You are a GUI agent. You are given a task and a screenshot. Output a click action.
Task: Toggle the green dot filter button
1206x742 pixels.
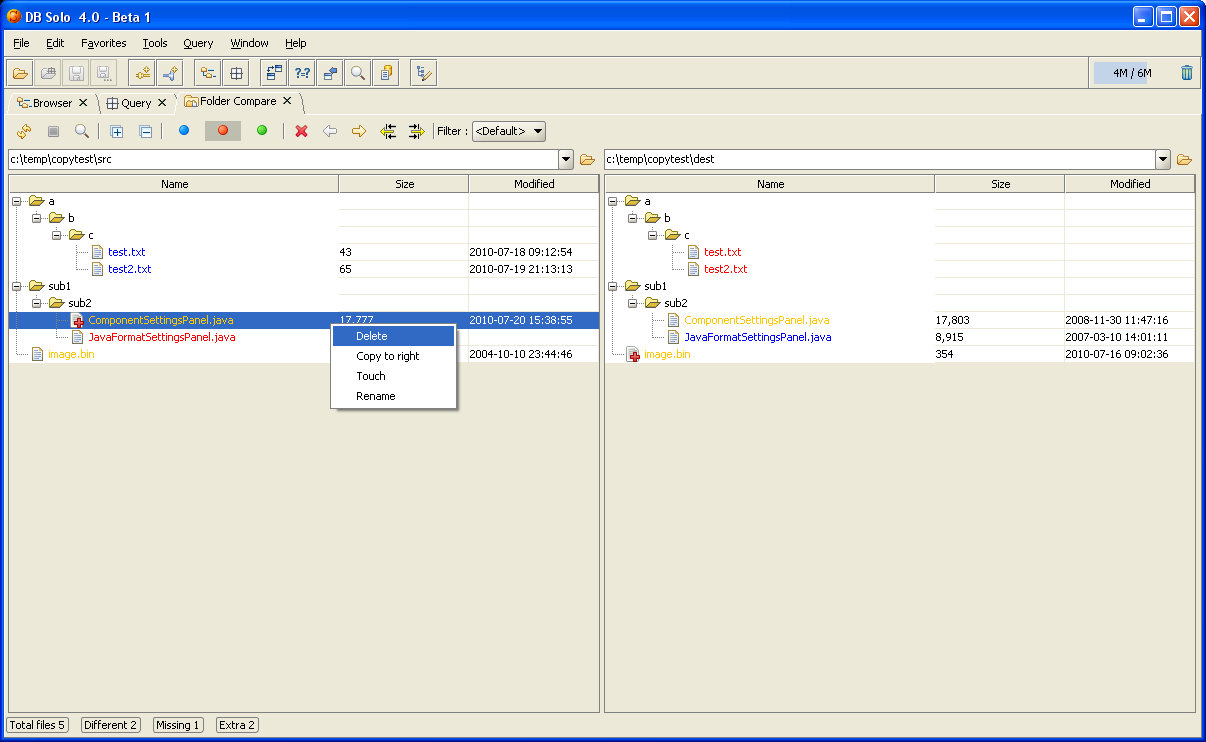point(262,131)
